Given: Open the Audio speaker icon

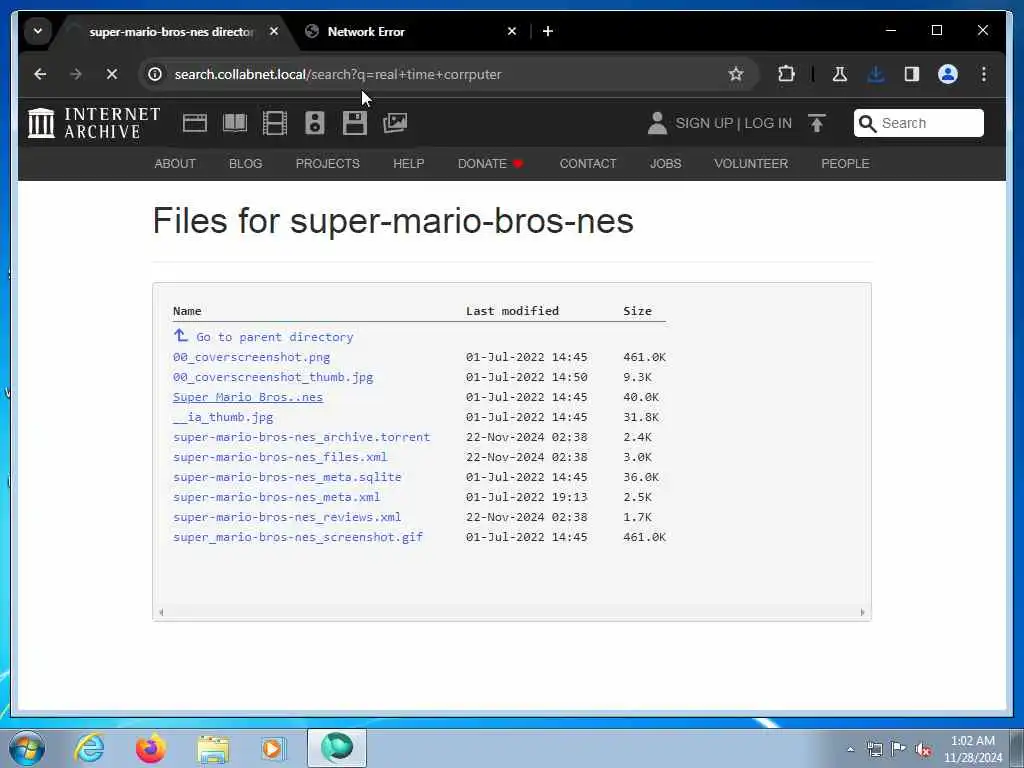Looking at the screenshot, I should pos(315,123).
